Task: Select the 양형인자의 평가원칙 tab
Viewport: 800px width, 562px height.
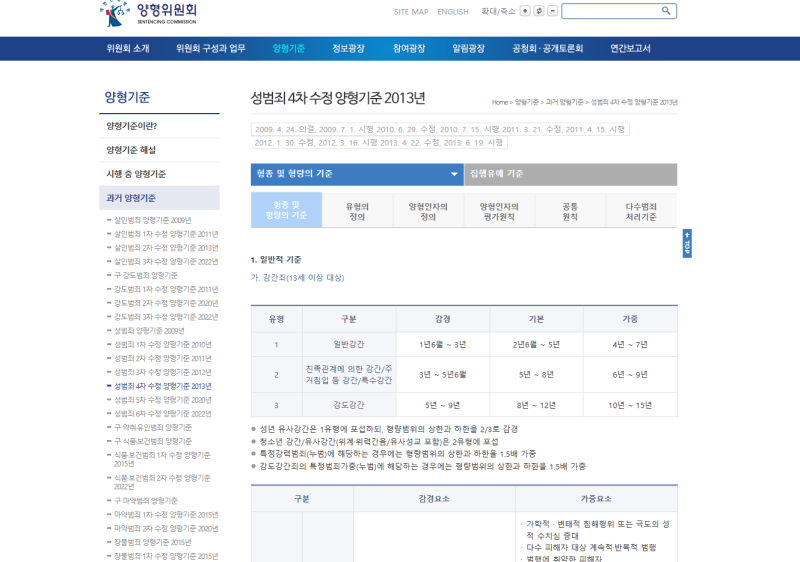Action: click(x=499, y=211)
